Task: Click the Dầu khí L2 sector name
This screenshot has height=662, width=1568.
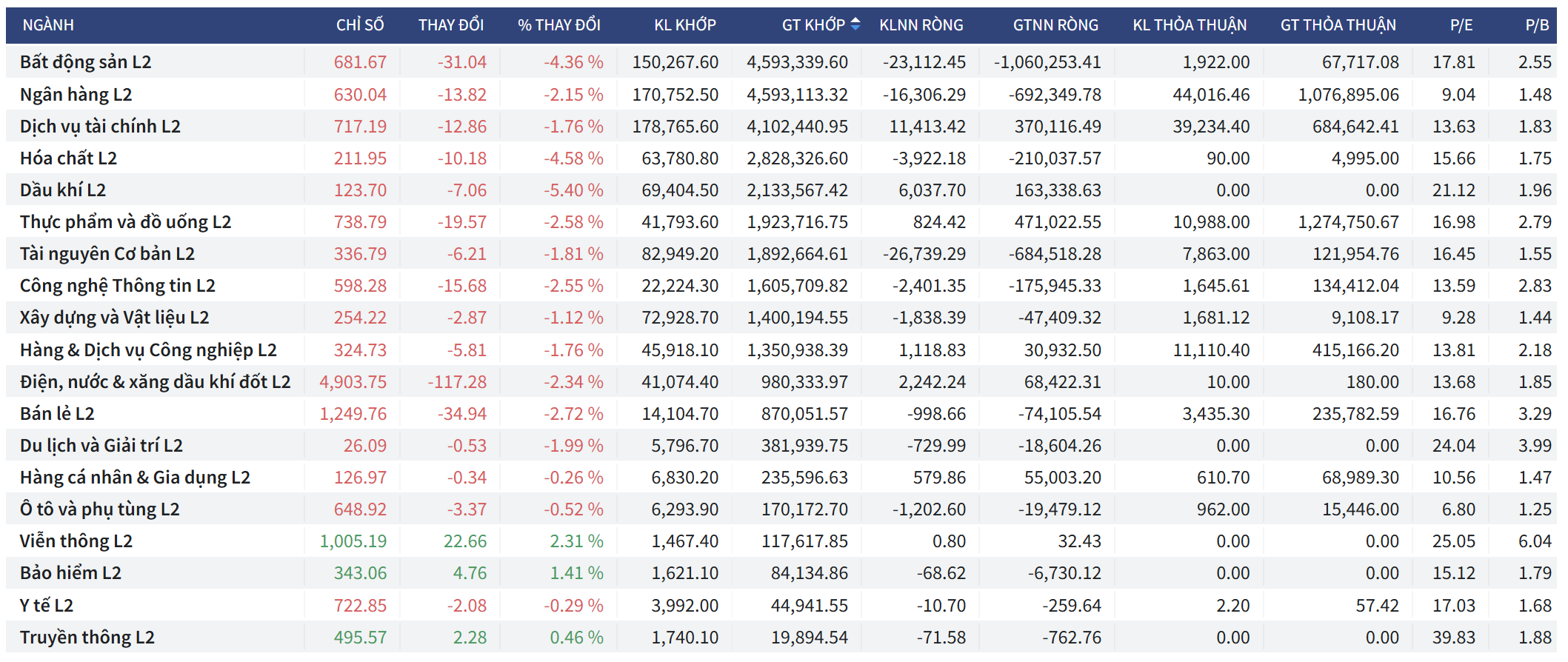Action: coord(63,190)
